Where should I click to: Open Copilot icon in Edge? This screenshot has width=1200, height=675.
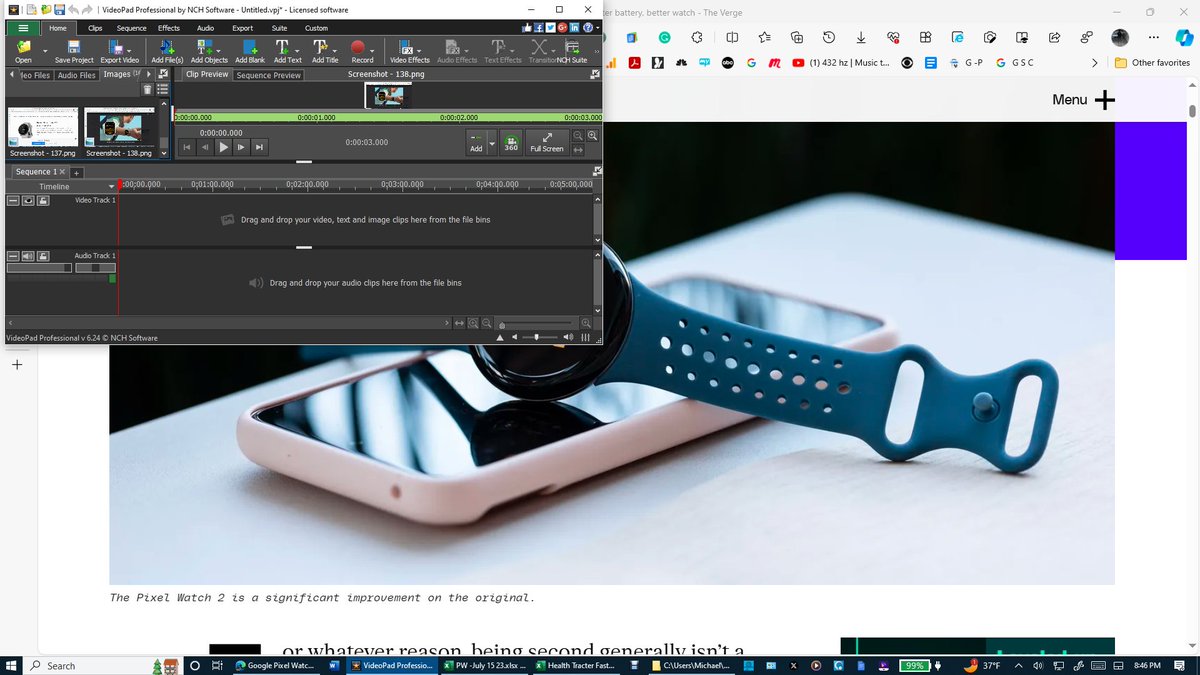point(1184,38)
